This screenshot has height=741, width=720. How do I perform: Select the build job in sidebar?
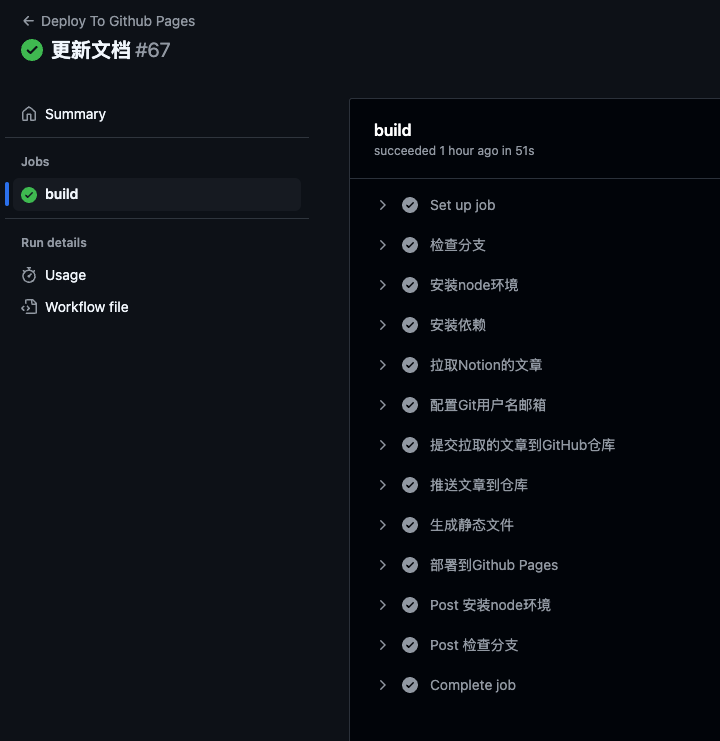(157, 194)
